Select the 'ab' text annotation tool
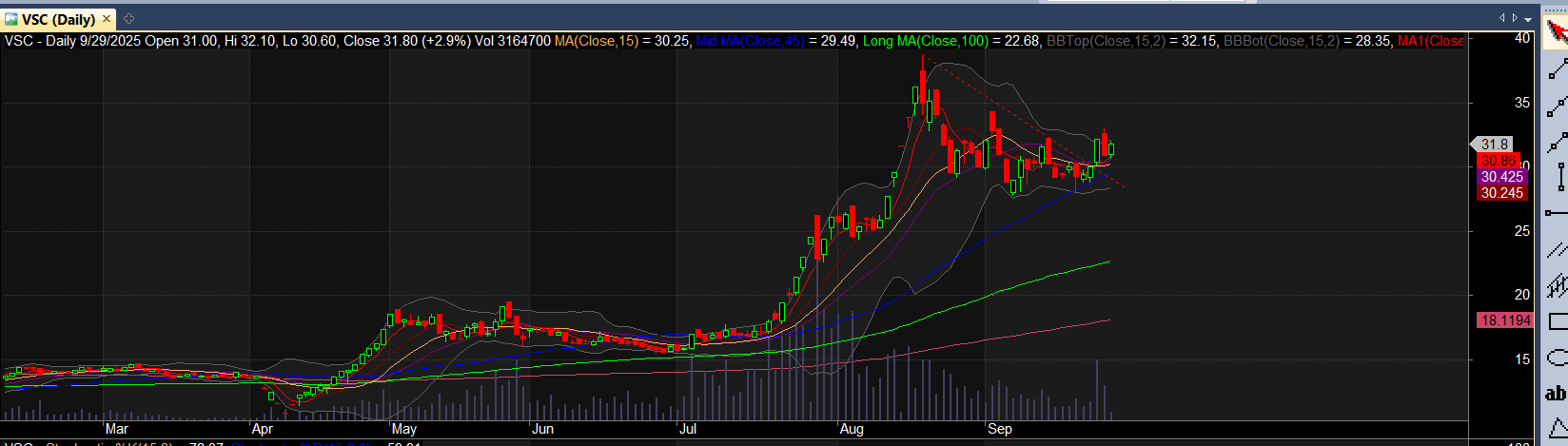The width and height of the screenshot is (1568, 446). (1556, 393)
